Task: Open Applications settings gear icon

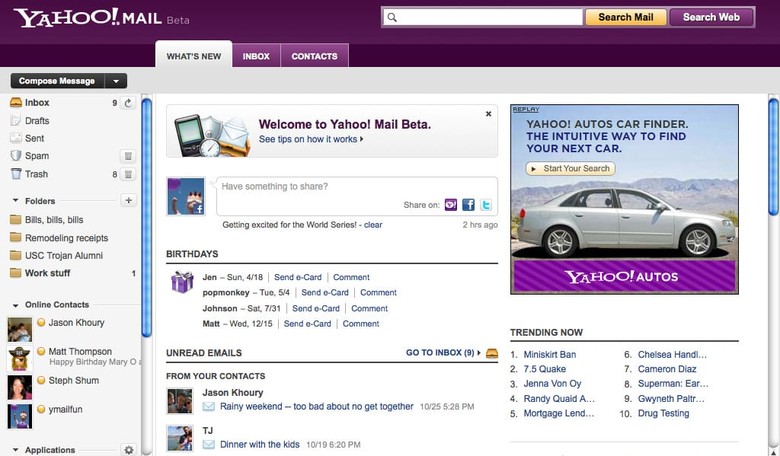Action: coord(128,450)
